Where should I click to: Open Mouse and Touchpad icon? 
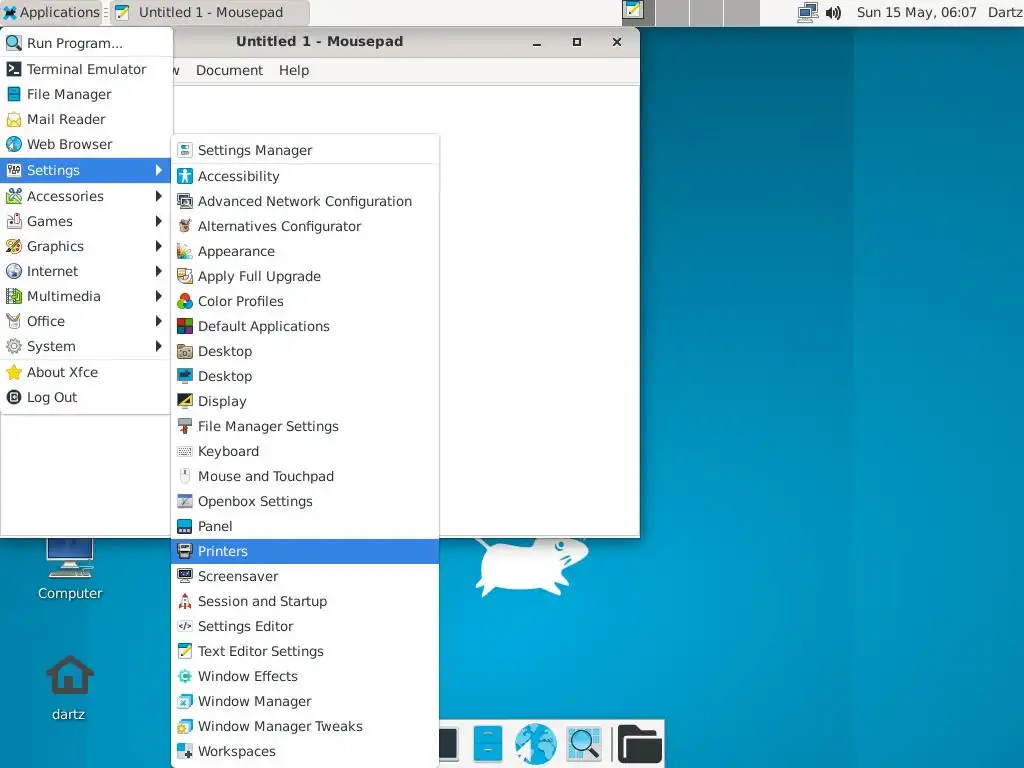pyautogui.click(x=185, y=476)
